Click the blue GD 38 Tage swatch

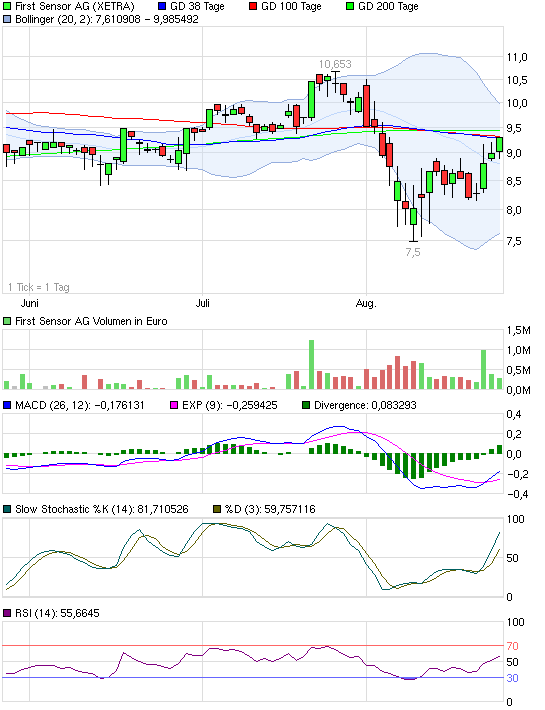tap(162, 6)
